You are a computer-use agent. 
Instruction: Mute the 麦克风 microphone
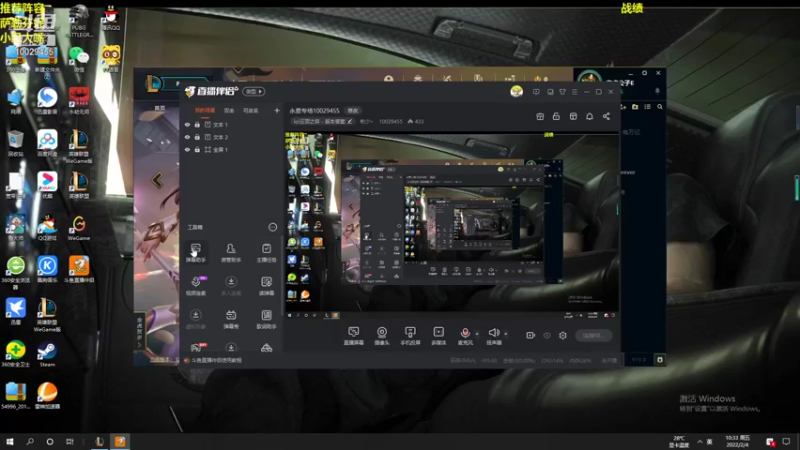465,336
